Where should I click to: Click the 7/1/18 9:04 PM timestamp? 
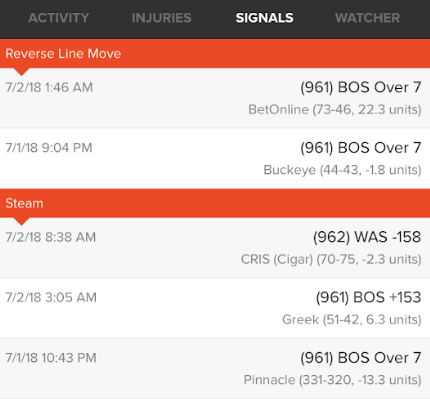[x=49, y=148]
